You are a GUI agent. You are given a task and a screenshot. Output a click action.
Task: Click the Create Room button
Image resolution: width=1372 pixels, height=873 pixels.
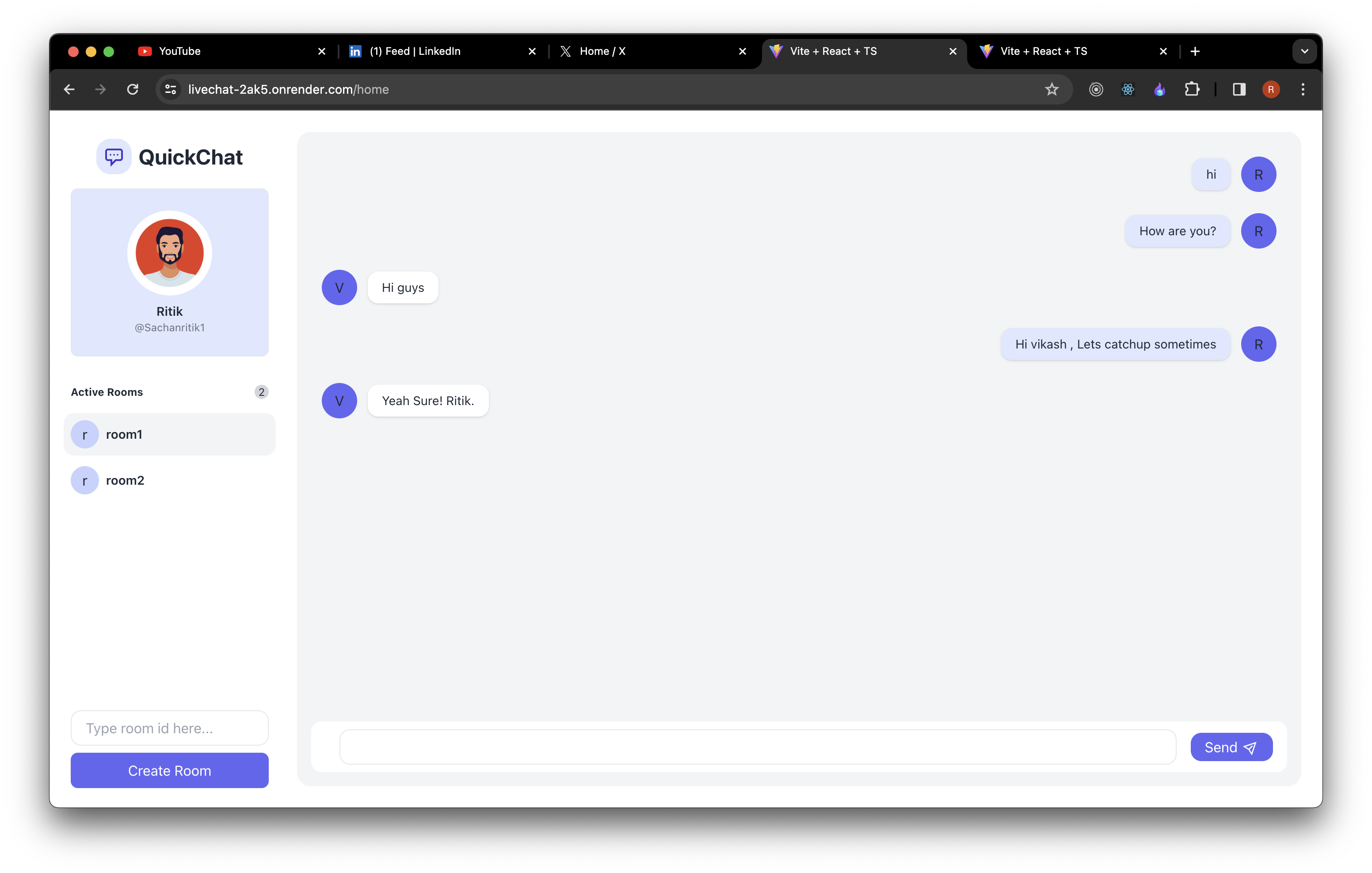[169, 770]
